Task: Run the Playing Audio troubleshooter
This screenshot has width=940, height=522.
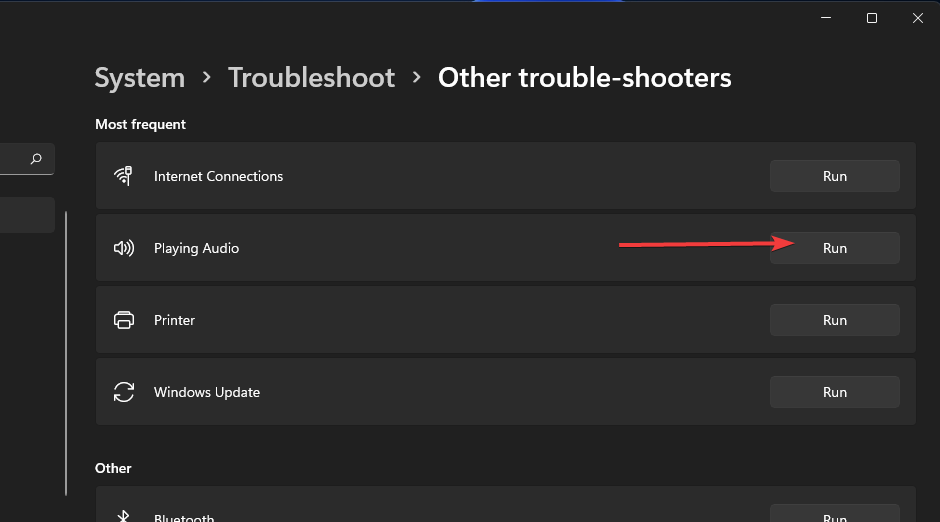Action: click(834, 248)
